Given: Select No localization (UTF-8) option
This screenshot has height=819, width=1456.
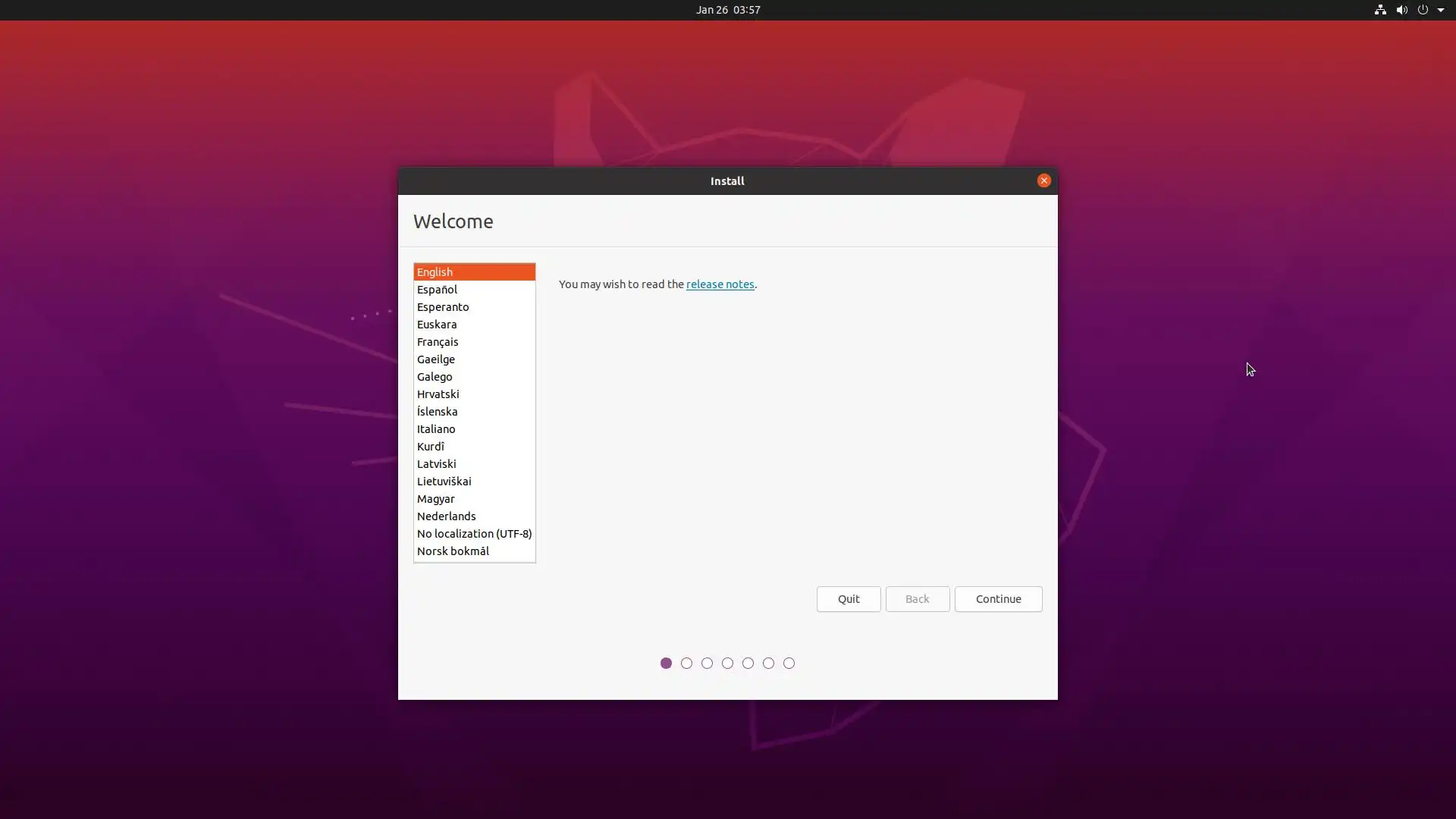Looking at the screenshot, I should click(474, 534).
